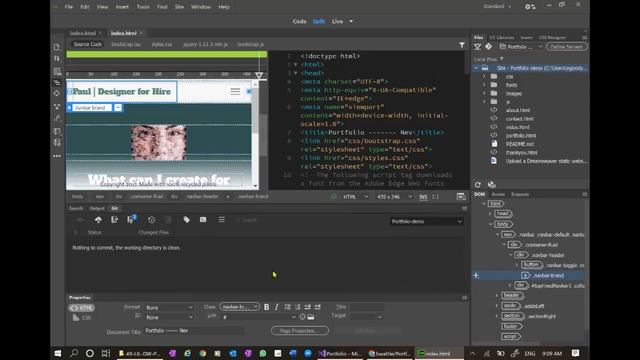Open the ID dropdown in Properties
640x360 pixels.
click(x=169, y=317)
